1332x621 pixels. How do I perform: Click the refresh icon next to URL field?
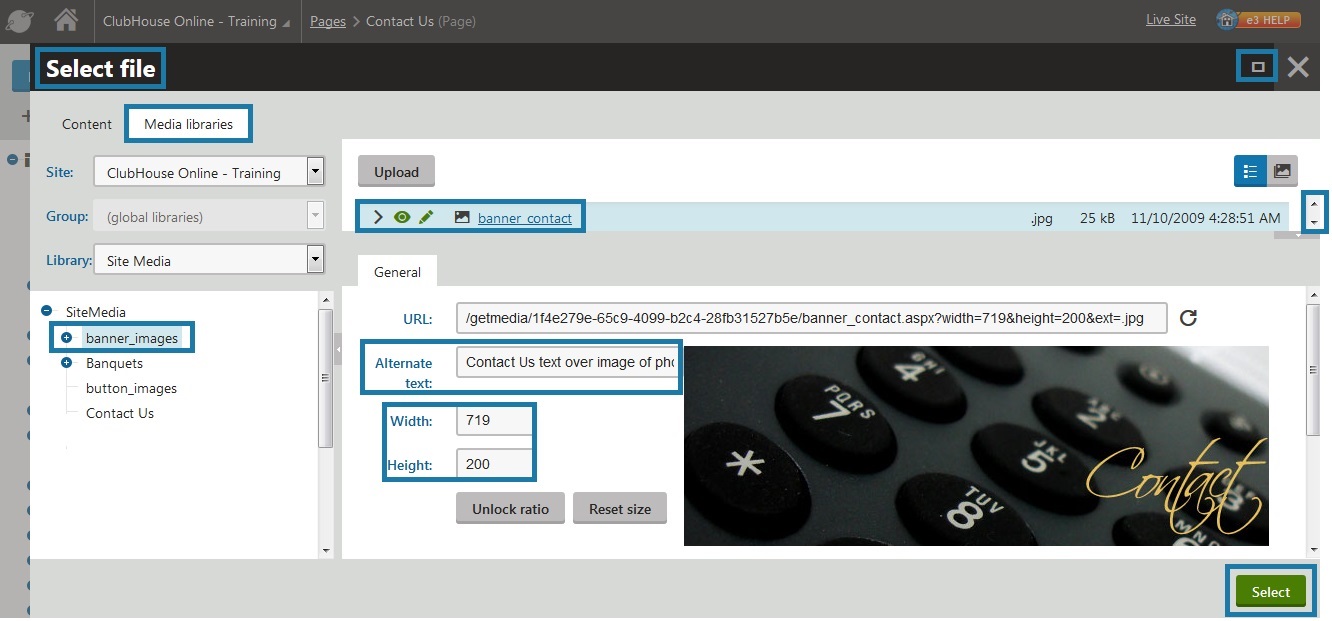(1188, 318)
